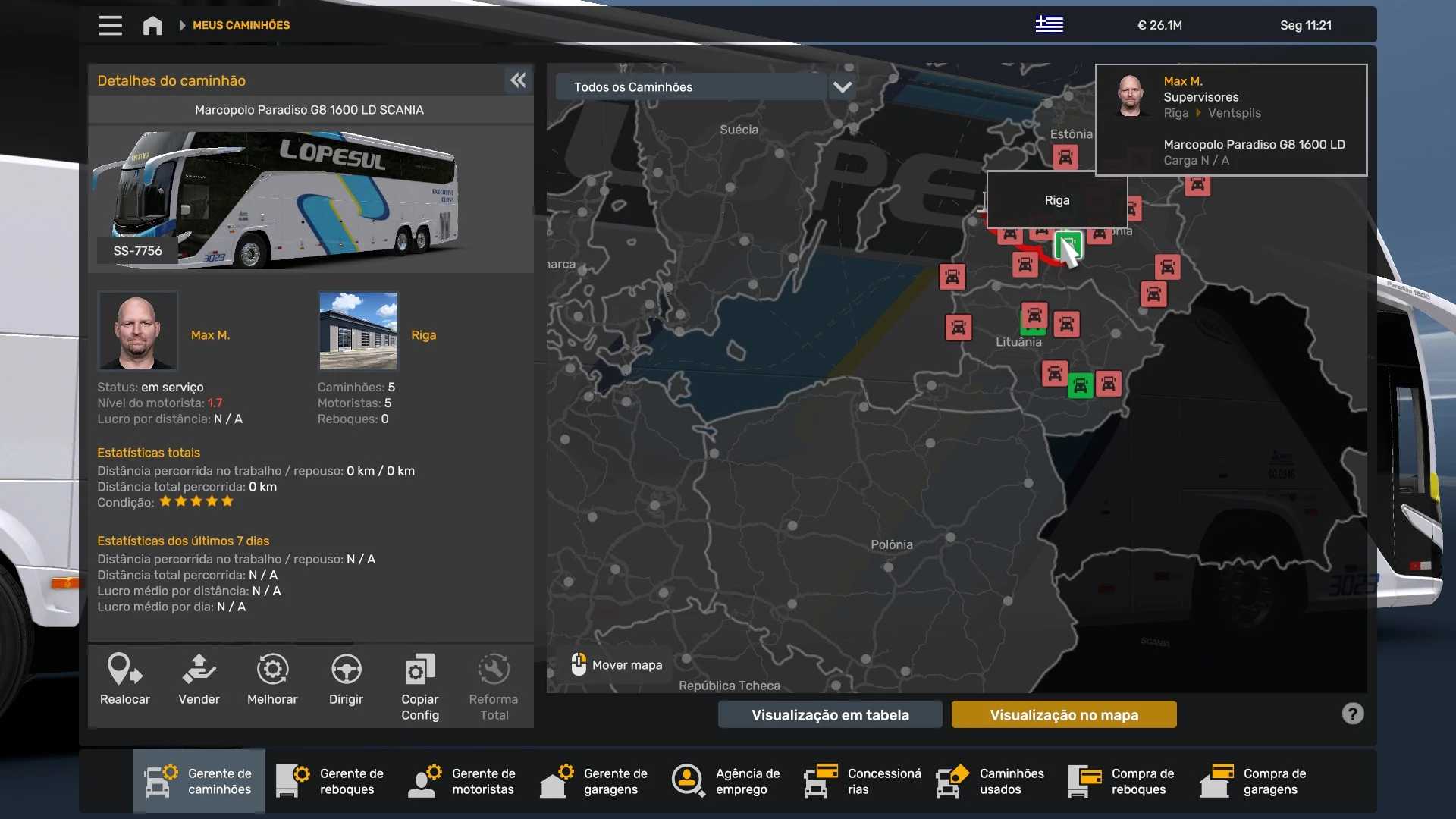Click the Max M. driver name link
This screenshot has width=1456, height=819.
tap(210, 335)
